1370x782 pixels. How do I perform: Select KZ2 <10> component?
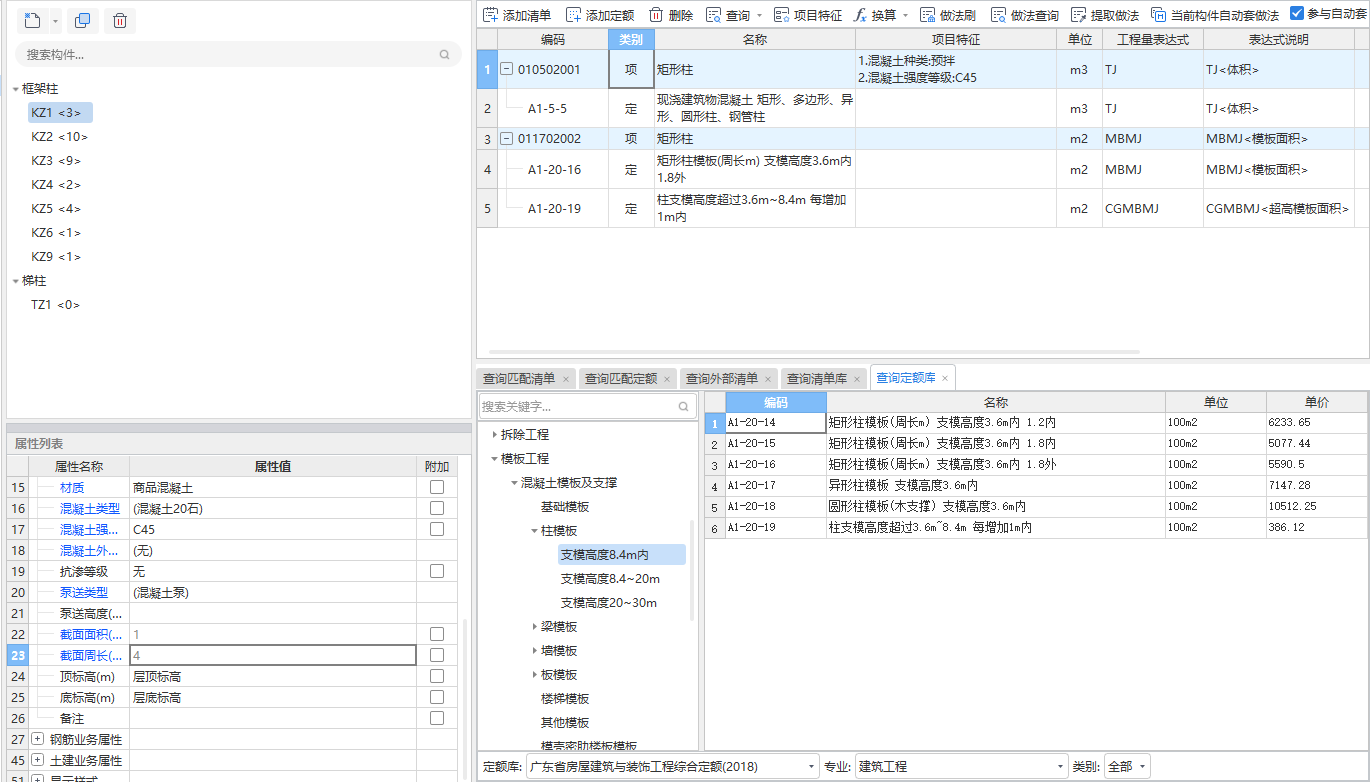point(59,137)
